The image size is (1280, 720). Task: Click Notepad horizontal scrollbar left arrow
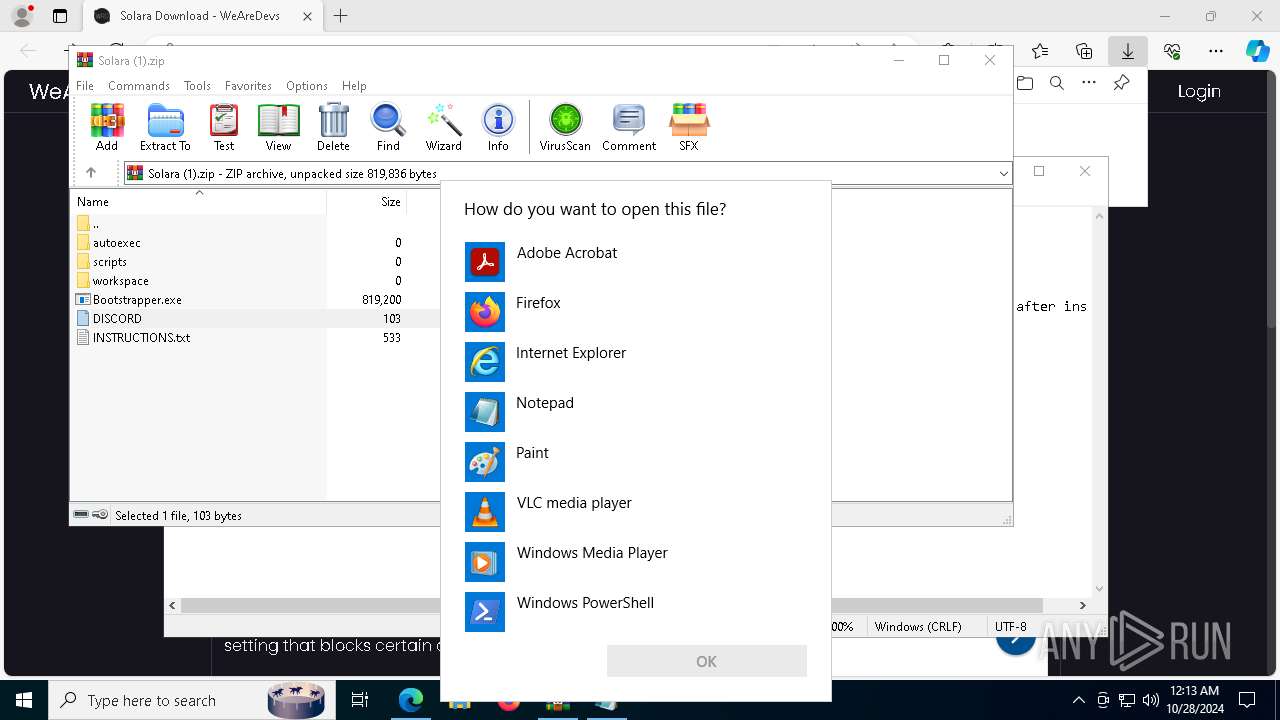173,605
